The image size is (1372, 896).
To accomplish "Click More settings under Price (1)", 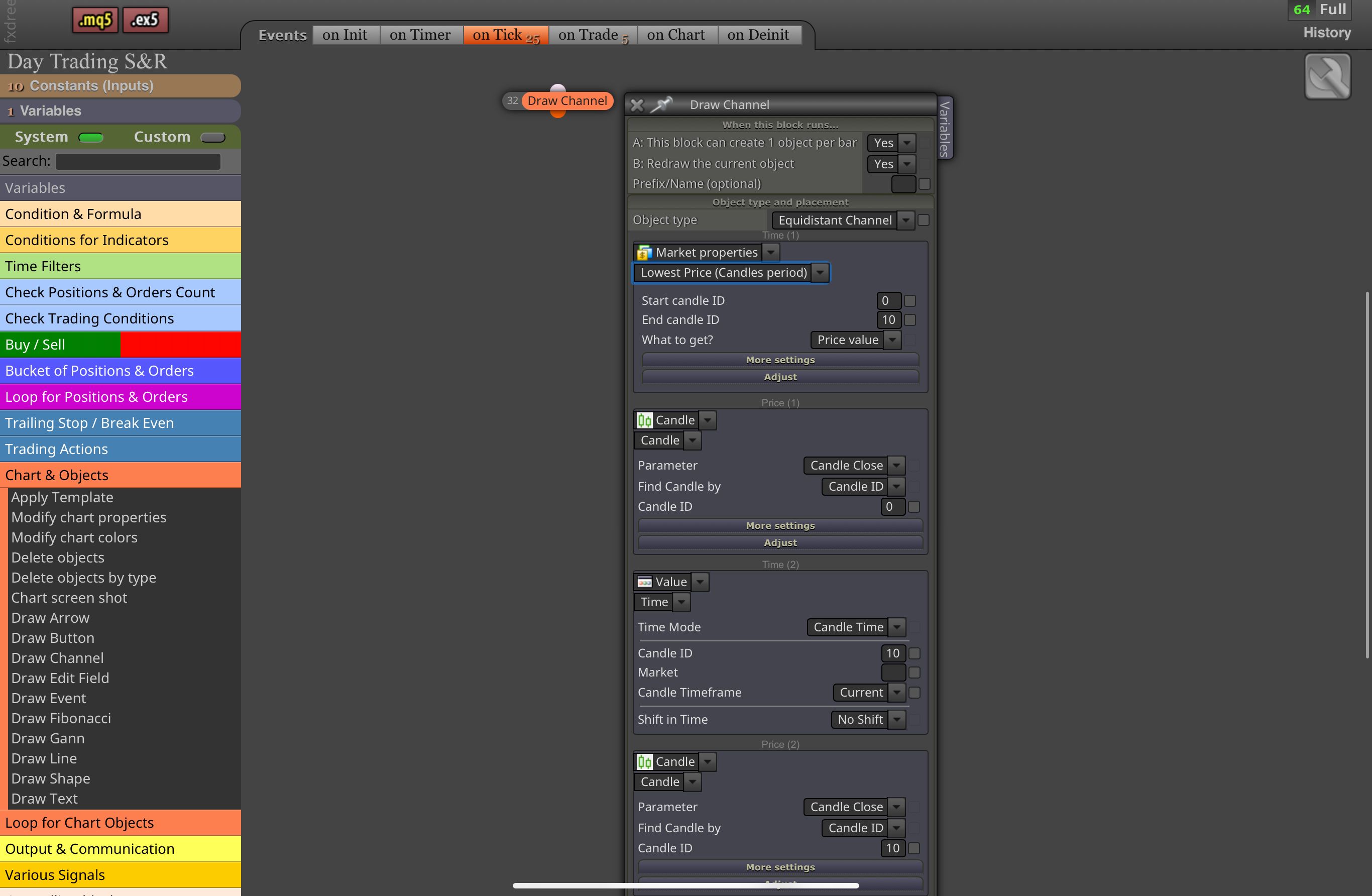I will [780, 526].
